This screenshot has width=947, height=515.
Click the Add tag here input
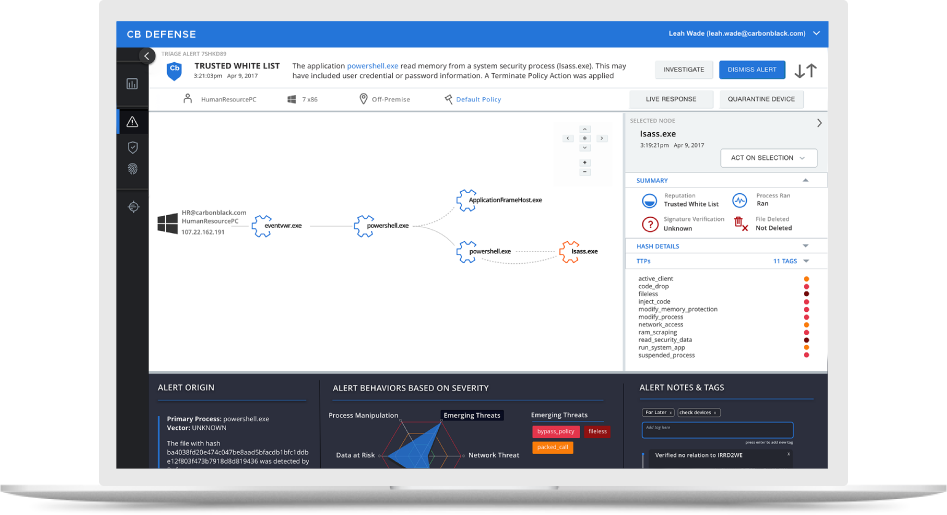[x=717, y=430]
